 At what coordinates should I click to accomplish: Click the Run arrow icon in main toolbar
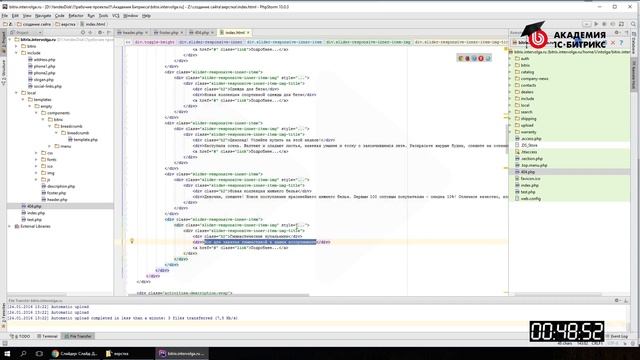[x=596, y=24]
